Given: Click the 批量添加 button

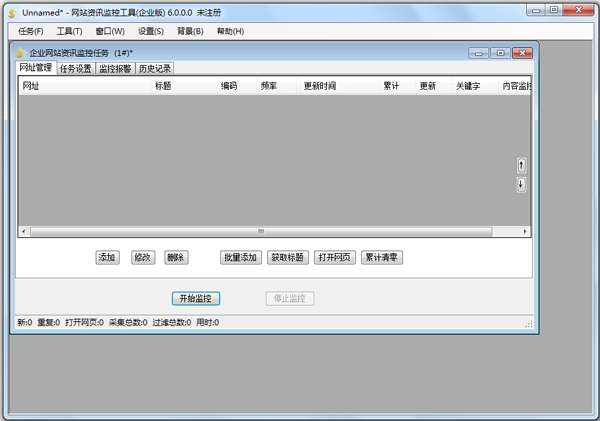Looking at the screenshot, I should click(x=241, y=257).
